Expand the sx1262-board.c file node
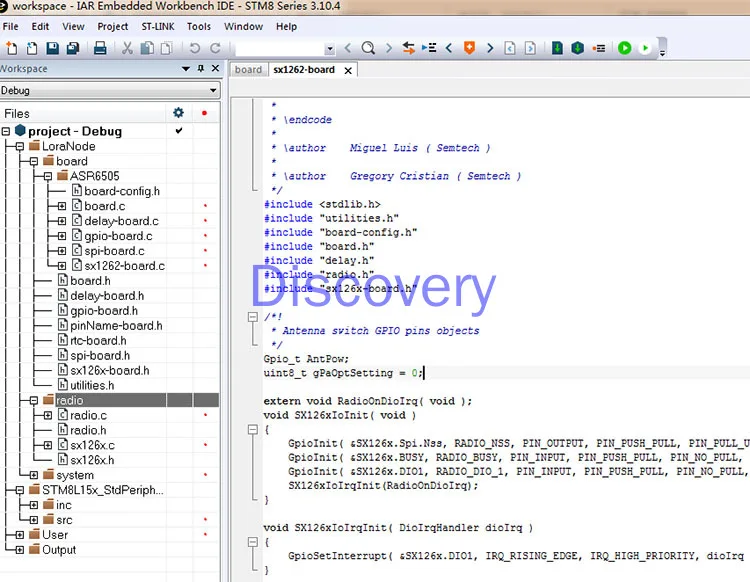Image resolution: width=750 pixels, height=582 pixels. pos(62,266)
